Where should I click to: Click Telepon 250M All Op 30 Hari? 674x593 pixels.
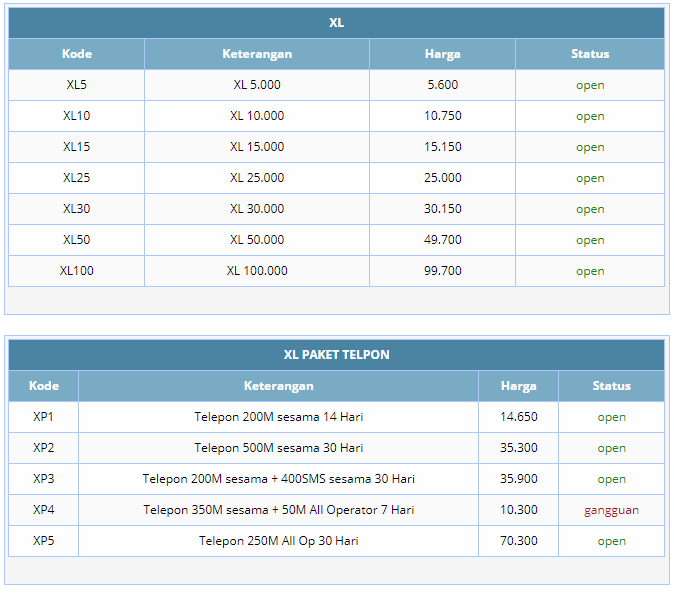278,541
